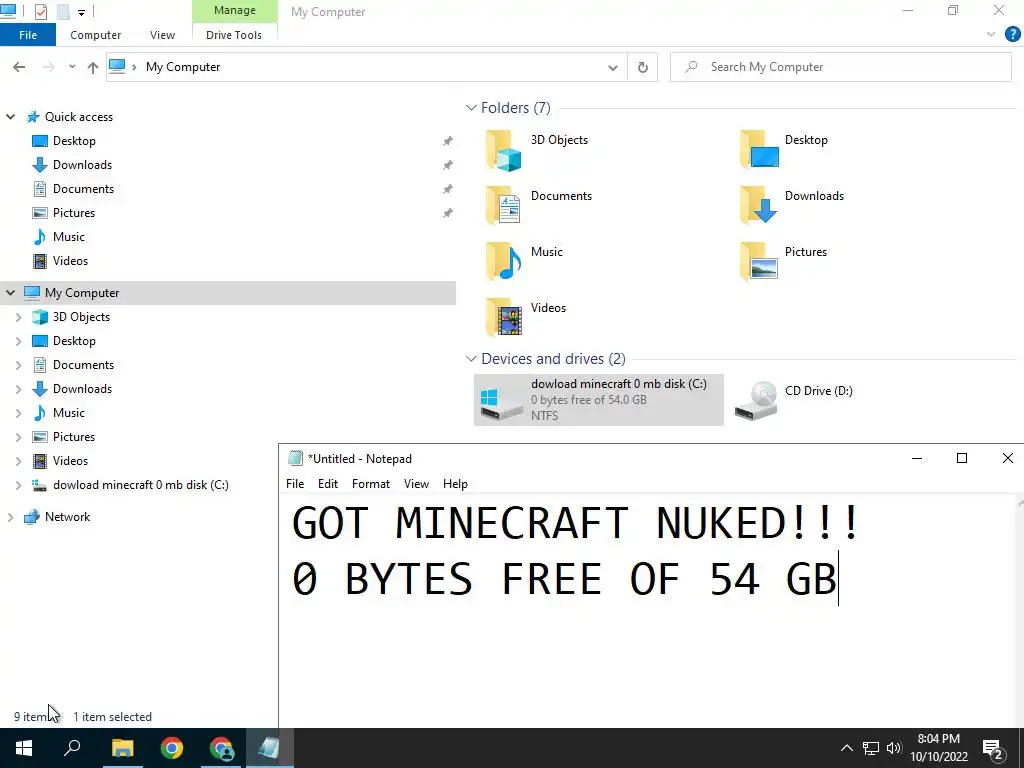Open the 3D Objects folder icon
The image size is (1024, 768).
504,150
